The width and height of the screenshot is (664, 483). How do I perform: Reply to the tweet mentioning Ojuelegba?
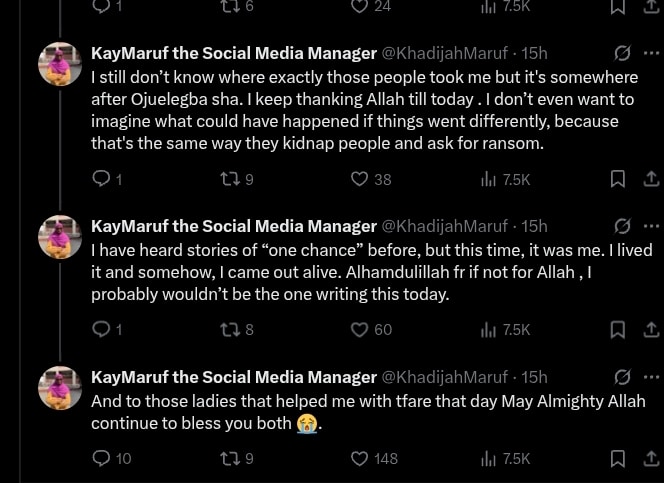(100, 179)
